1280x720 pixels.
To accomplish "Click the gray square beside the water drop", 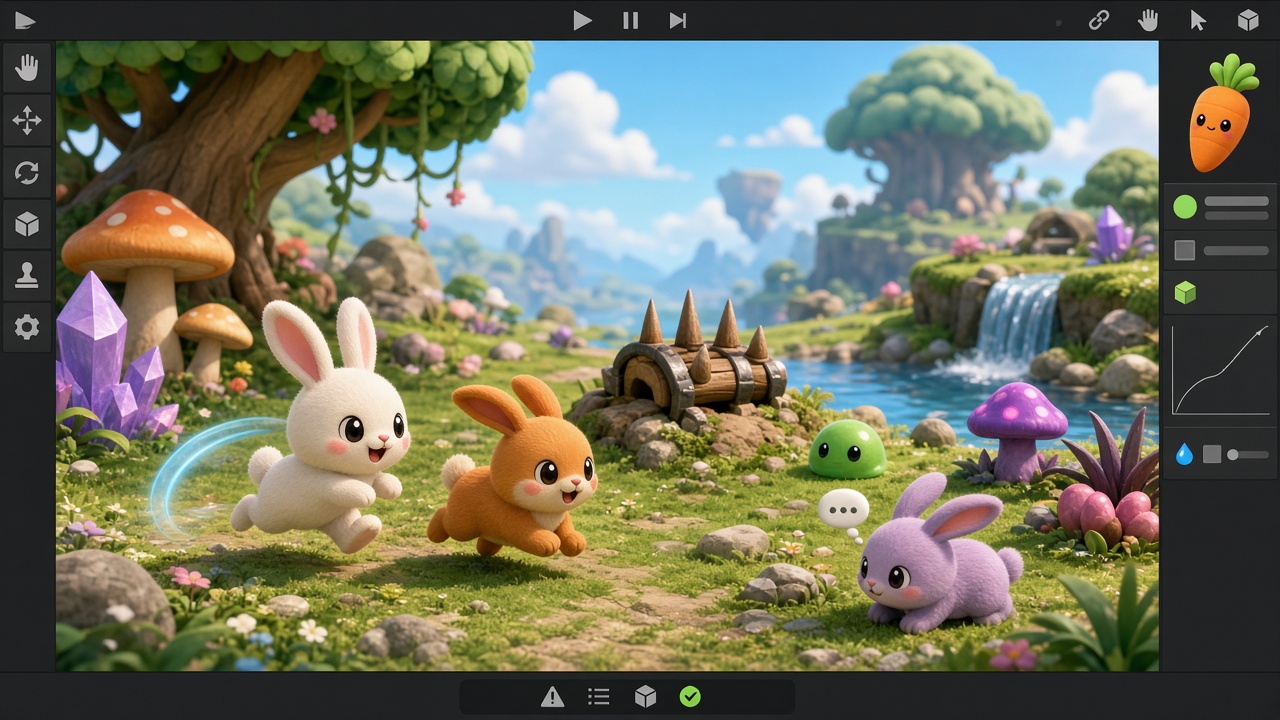I will tap(1212, 454).
